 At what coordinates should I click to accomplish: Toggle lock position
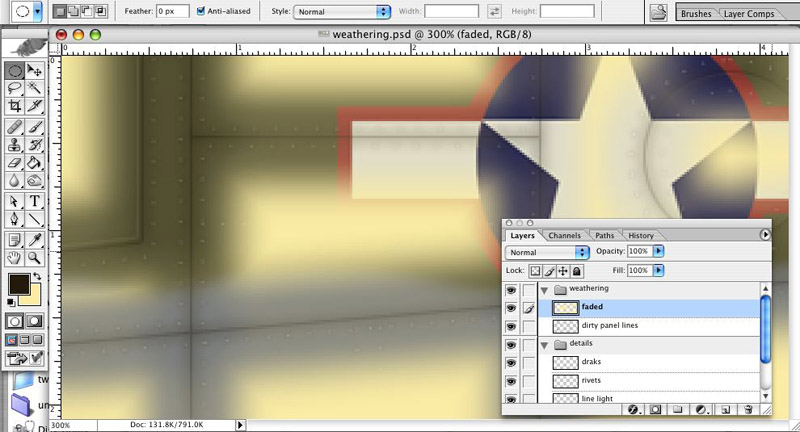coord(563,271)
